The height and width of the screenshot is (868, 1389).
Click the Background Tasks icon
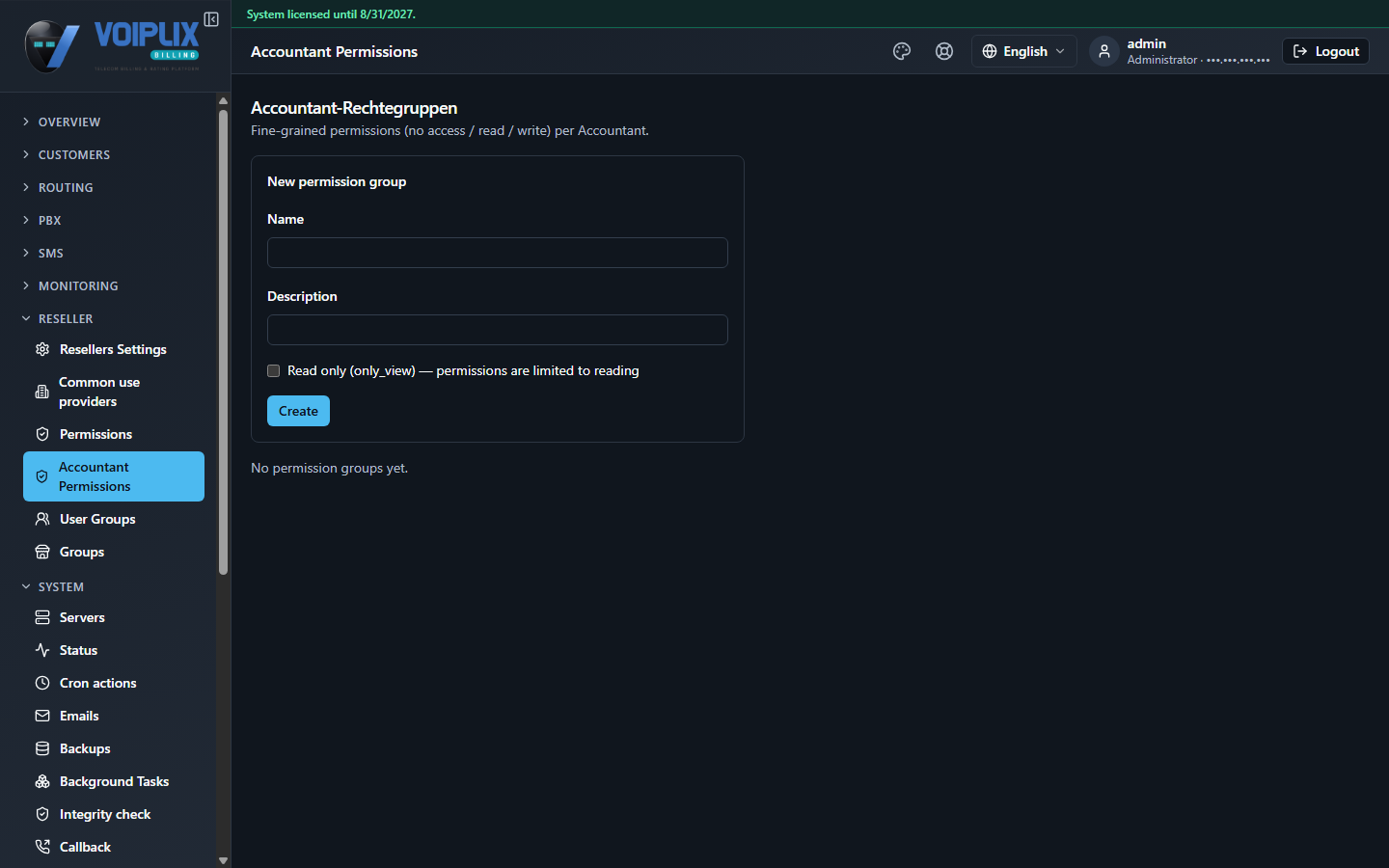click(42, 781)
